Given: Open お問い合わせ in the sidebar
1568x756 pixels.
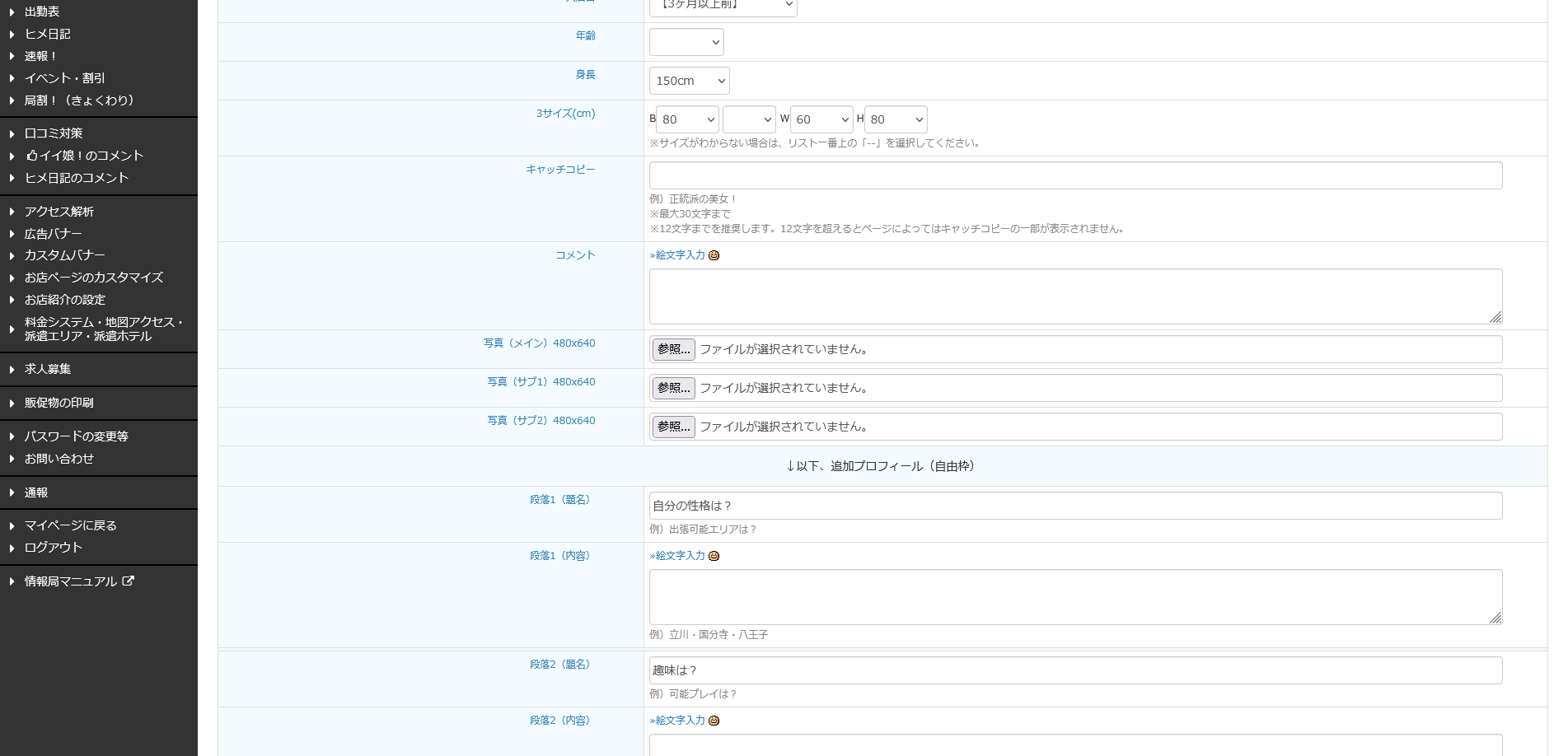Looking at the screenshot, I should (x=59, y=459).
